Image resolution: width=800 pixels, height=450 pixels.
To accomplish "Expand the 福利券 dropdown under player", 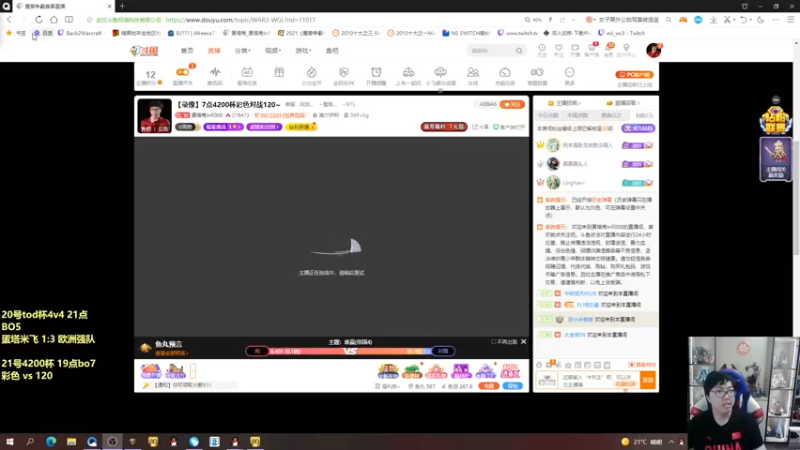I will point(388,386).
